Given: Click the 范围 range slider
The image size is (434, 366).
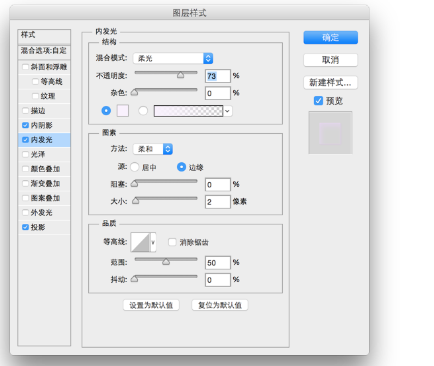Looking at the screenshot, I should coord(166,261).
